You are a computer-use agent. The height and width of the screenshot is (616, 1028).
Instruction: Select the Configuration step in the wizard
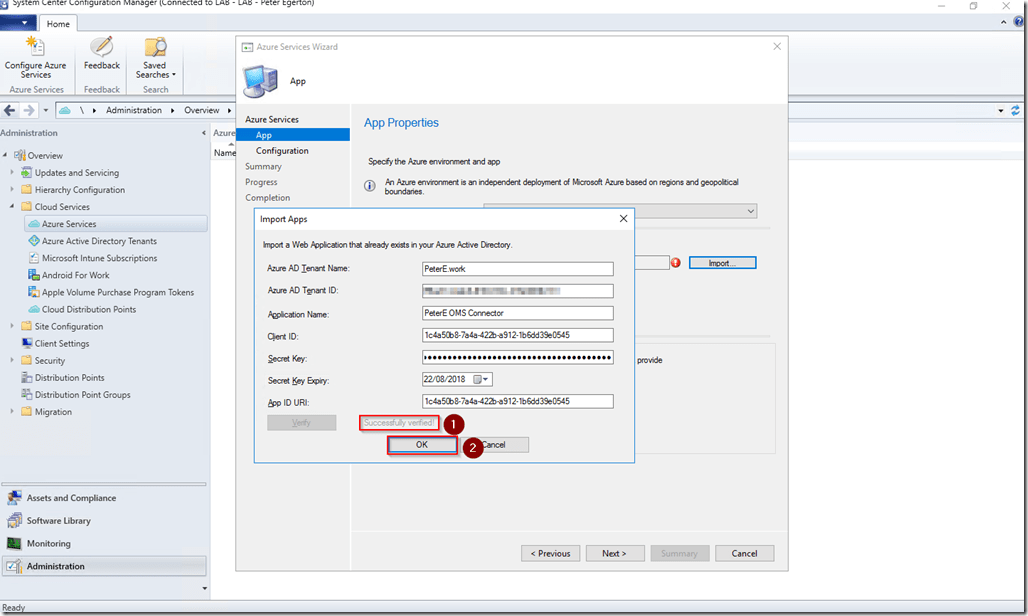[282, 151]
